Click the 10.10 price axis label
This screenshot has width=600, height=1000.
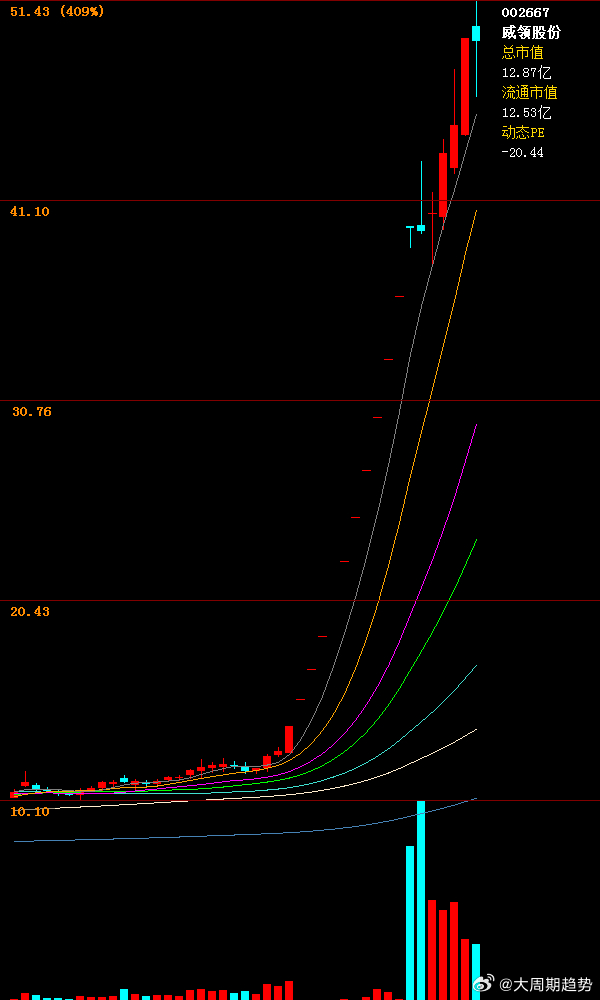(29, 812)
